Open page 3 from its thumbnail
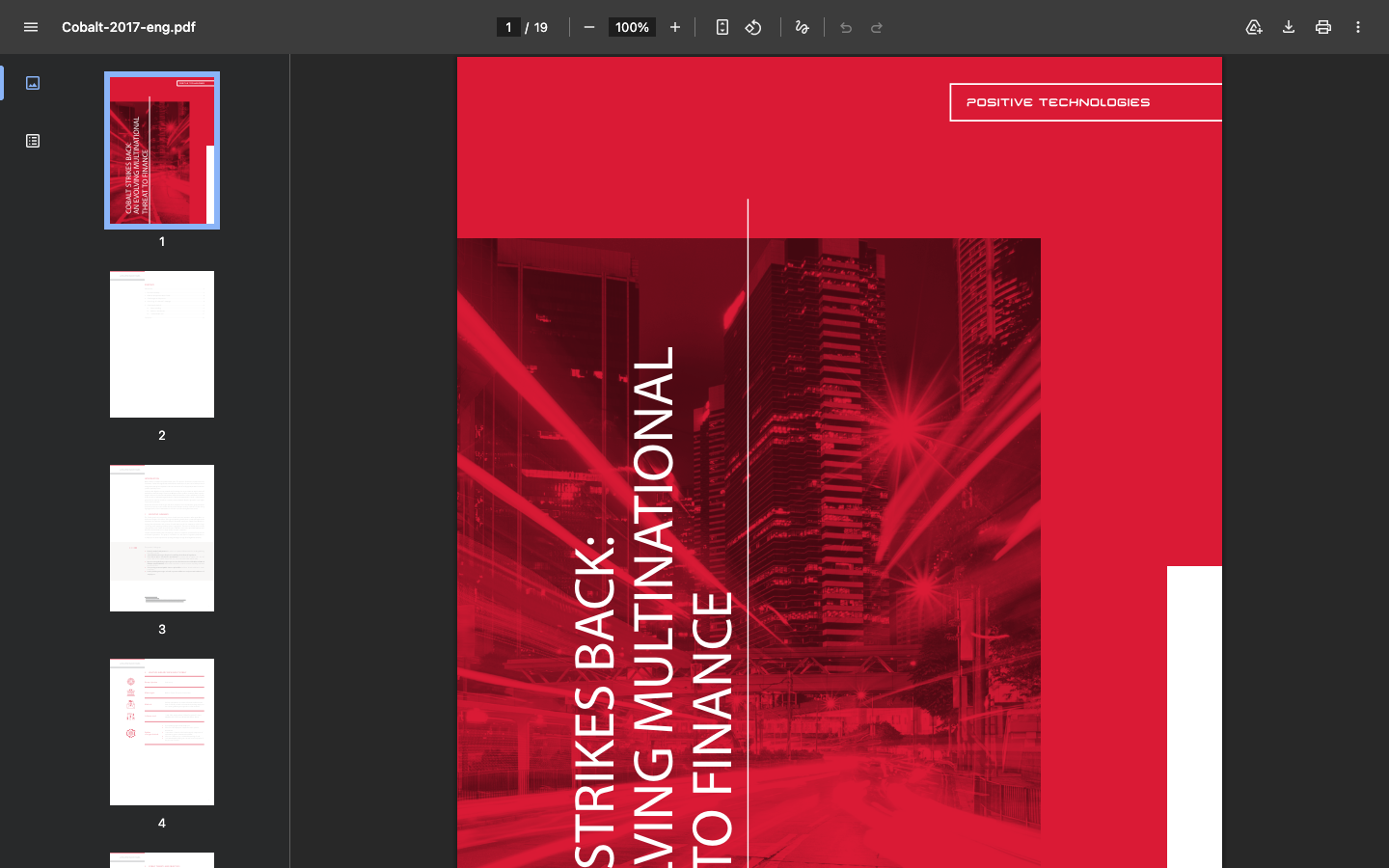 [161, 538]
